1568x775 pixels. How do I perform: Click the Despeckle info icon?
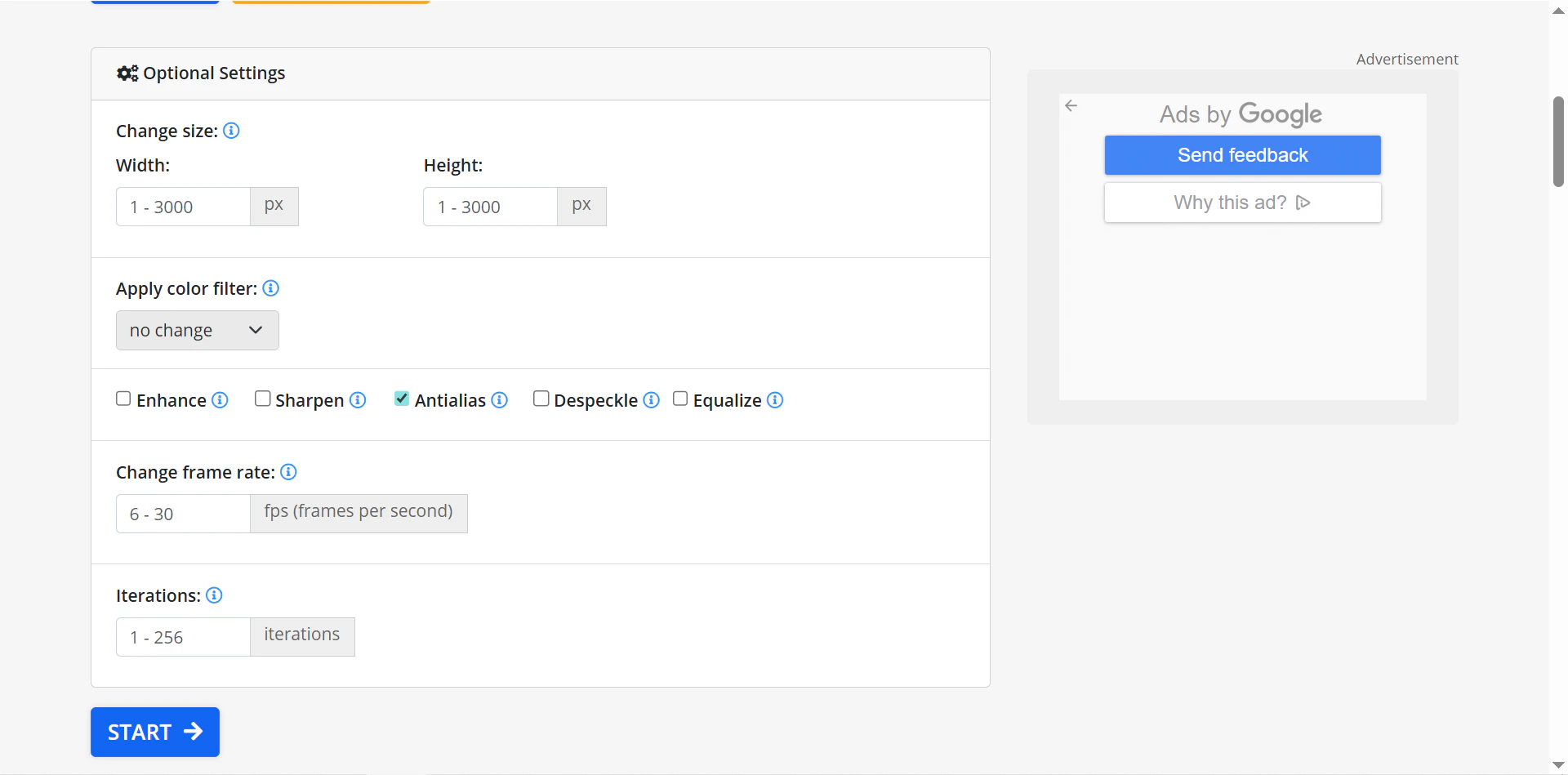(651, 400)
